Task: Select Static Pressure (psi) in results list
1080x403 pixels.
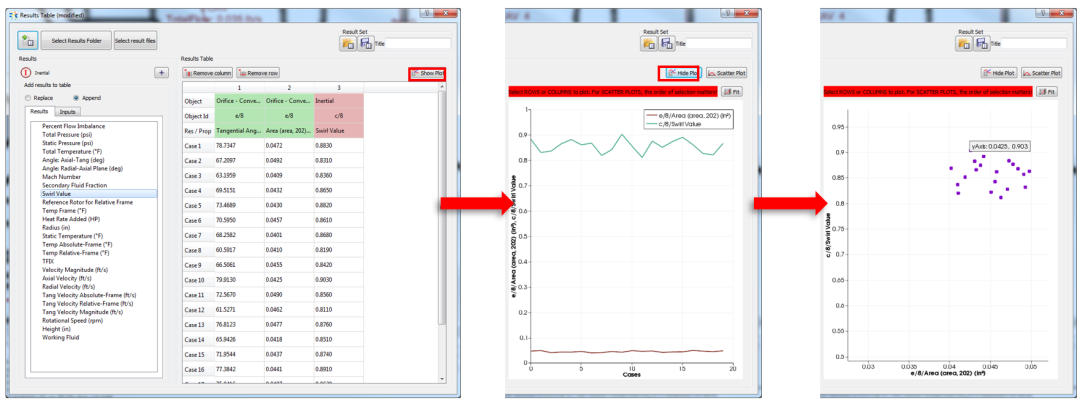Action: [x=68, y=143]
